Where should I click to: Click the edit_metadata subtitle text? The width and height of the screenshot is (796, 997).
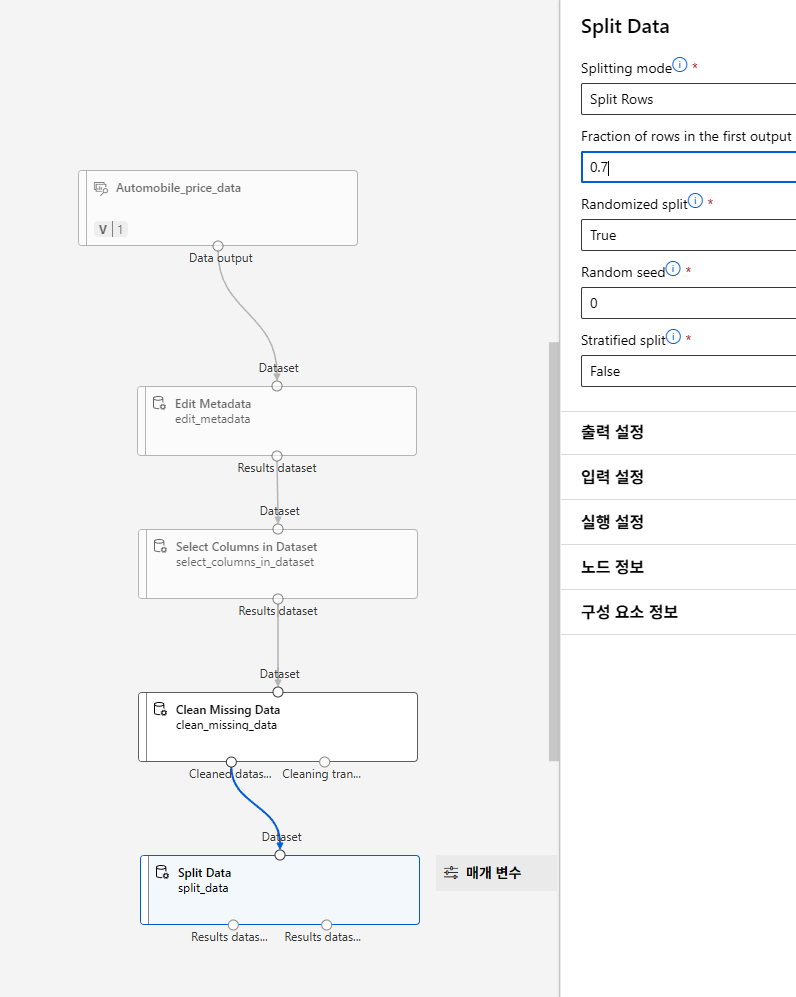(x=212, y=419)
